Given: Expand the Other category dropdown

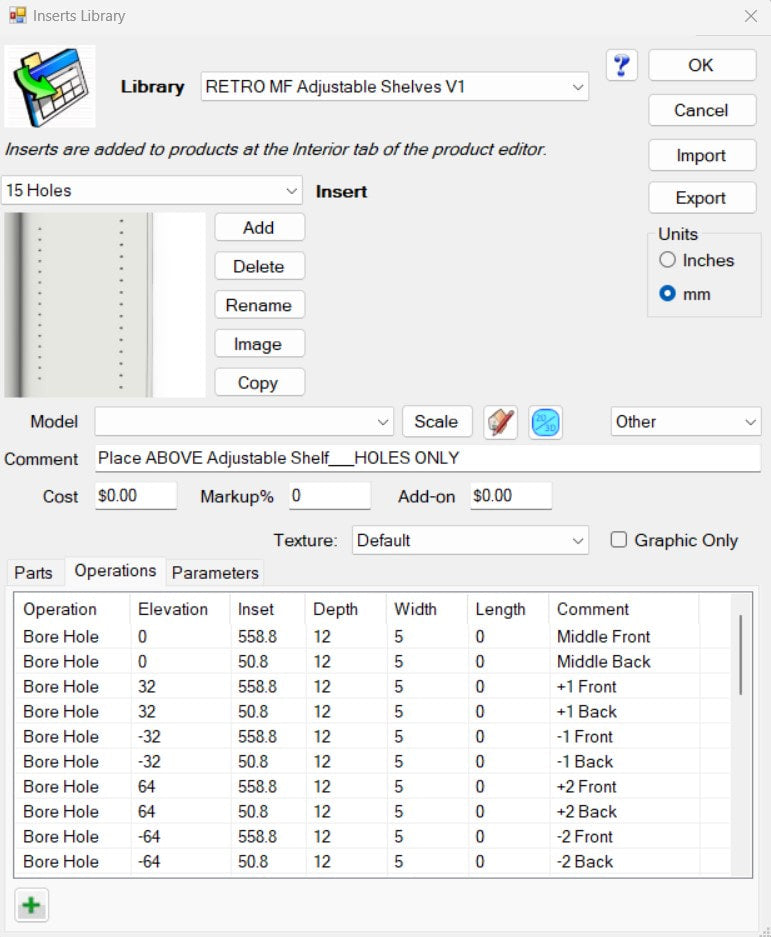Looking at the screenshot, I should click(x=685, y=422).
